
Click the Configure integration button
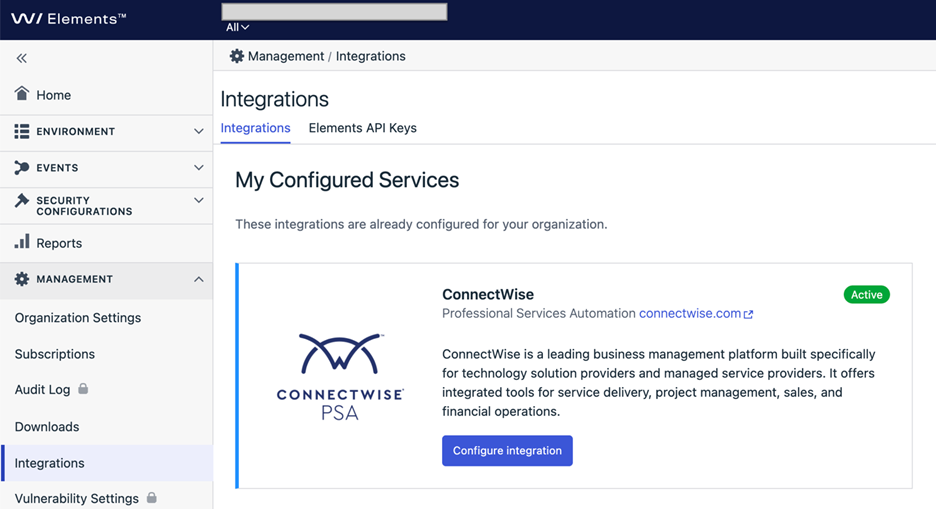[x=507, y=451]
